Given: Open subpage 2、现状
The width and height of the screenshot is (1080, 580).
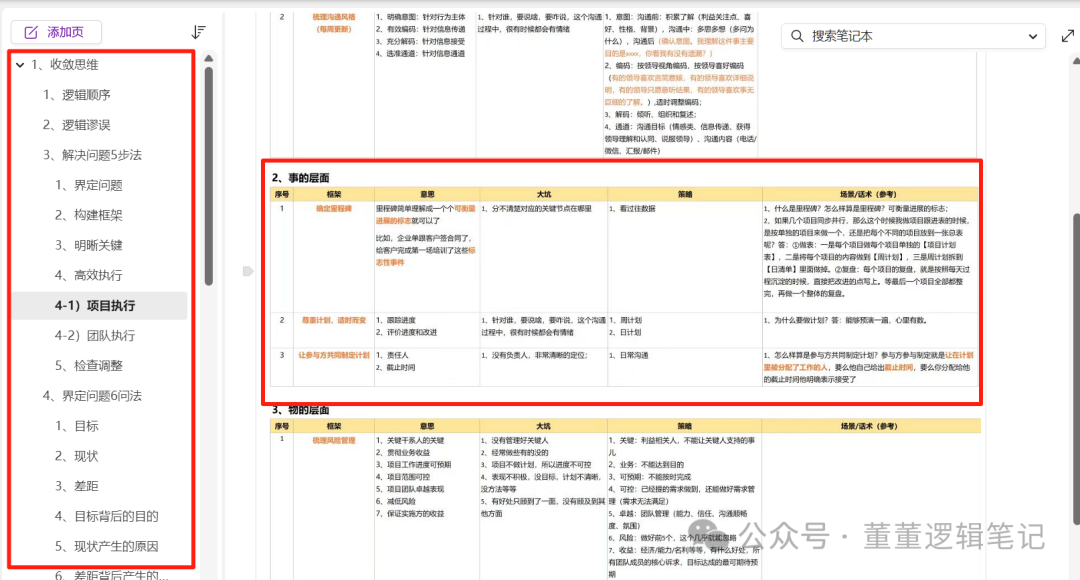Looking at the screenshot, I should pos(76,456).
